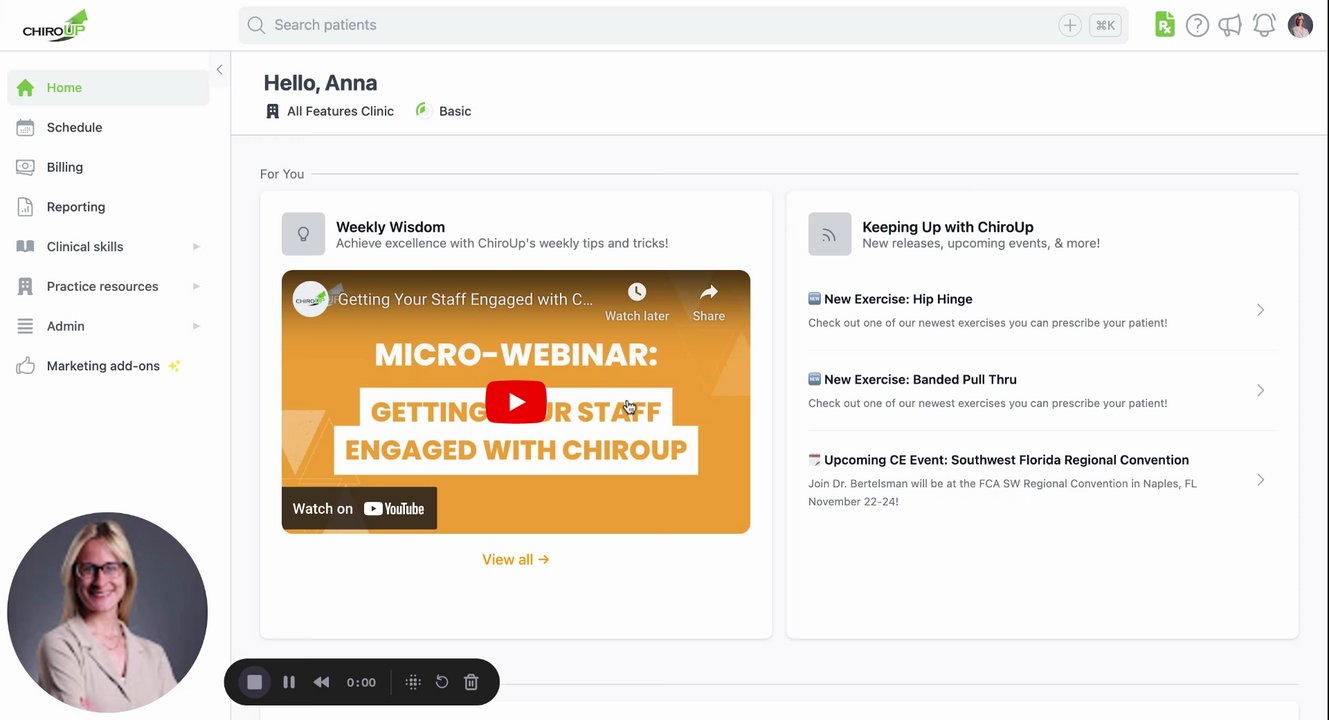
Task: Click the Home house icon in sidebar
Action: [x=26, y=88]
